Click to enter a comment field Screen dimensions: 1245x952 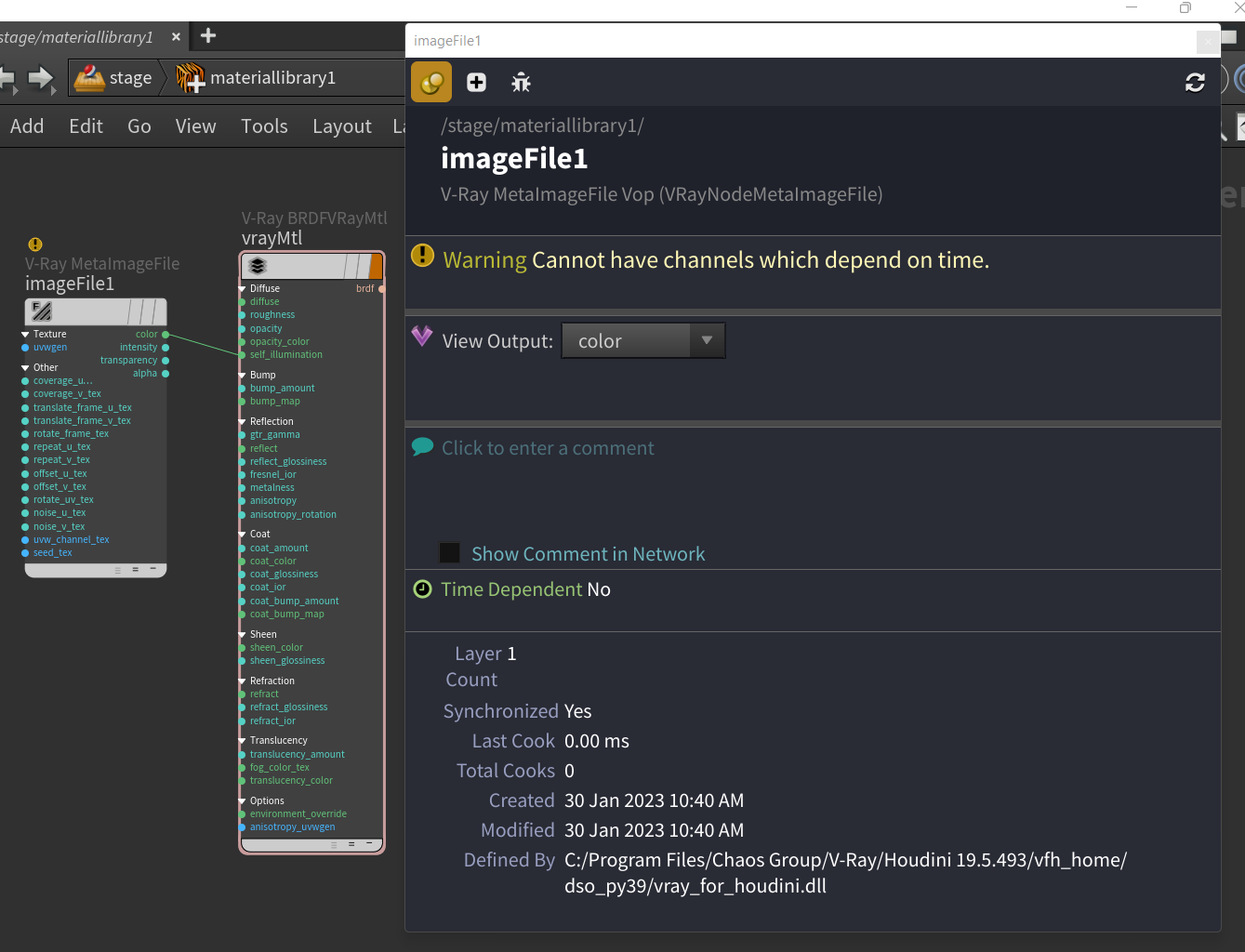[548, 447]
